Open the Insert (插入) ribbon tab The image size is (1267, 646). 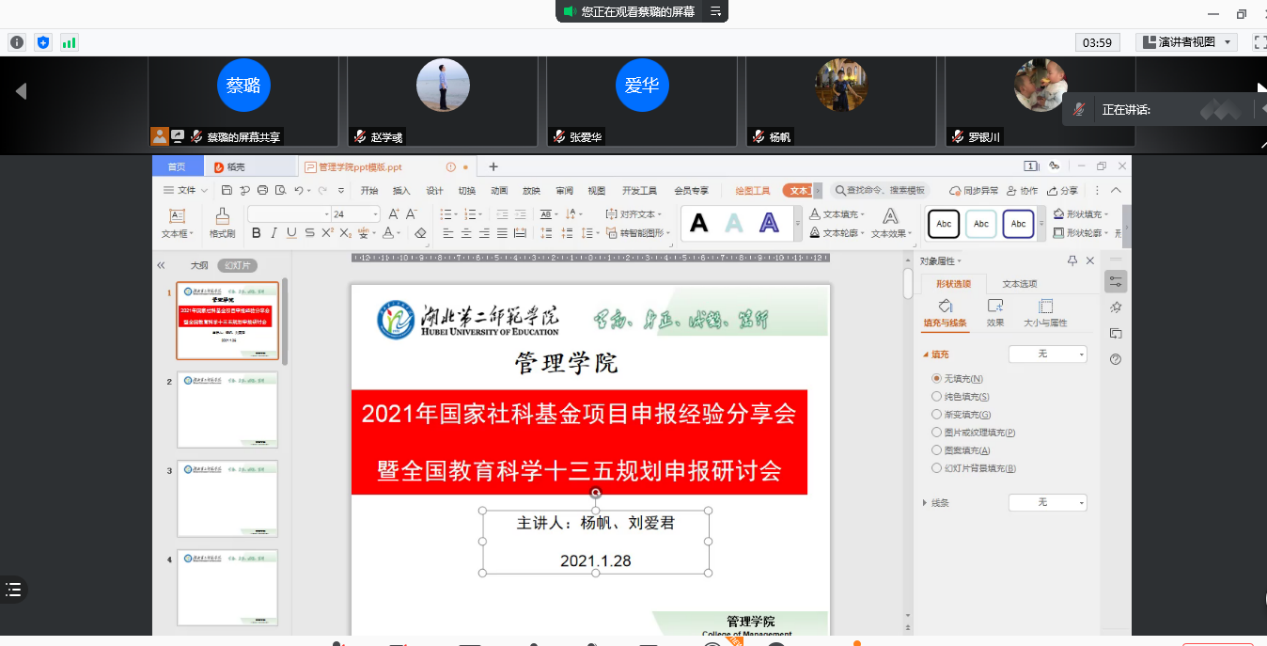[x=401, y=190]
